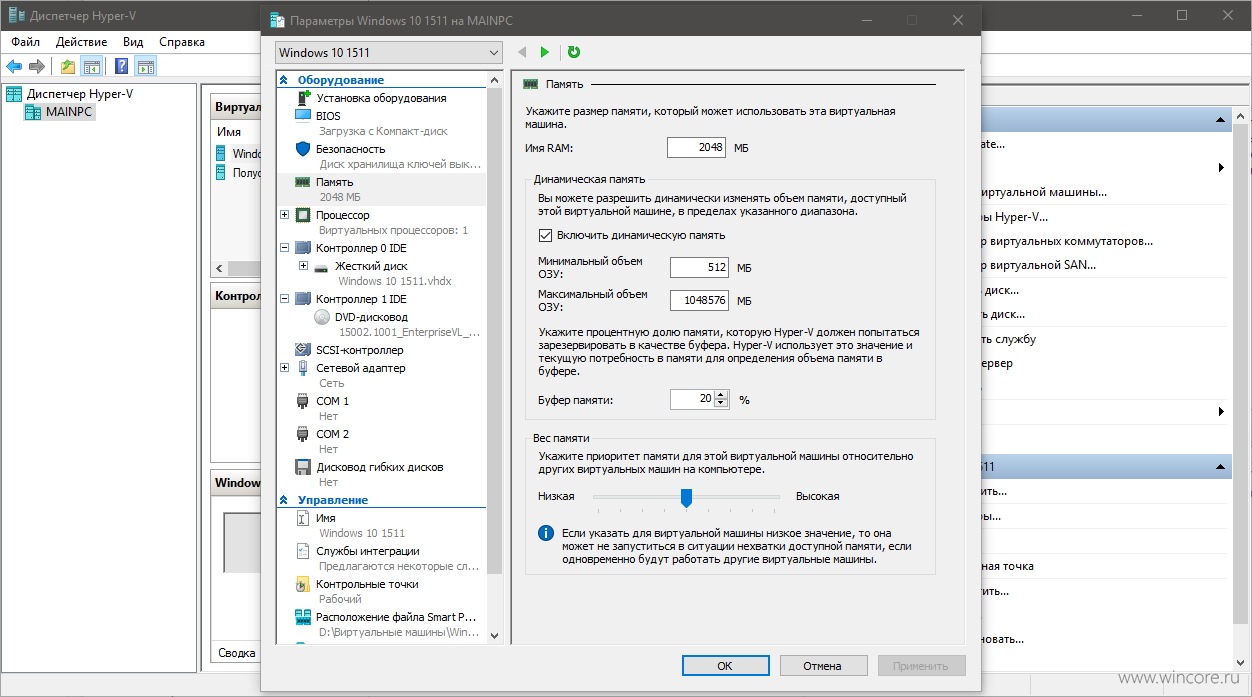Click the grey previous arrow in settings dialog
1252x697 pixels.
coord(522,52)
